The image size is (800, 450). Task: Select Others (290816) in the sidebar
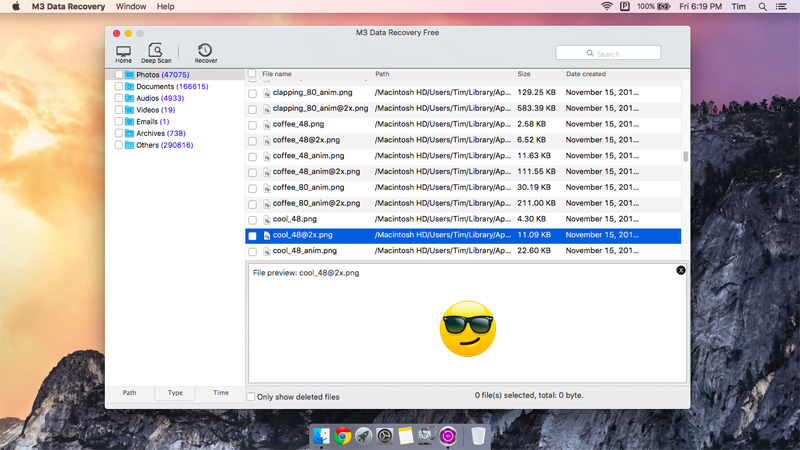coord(164,145)
